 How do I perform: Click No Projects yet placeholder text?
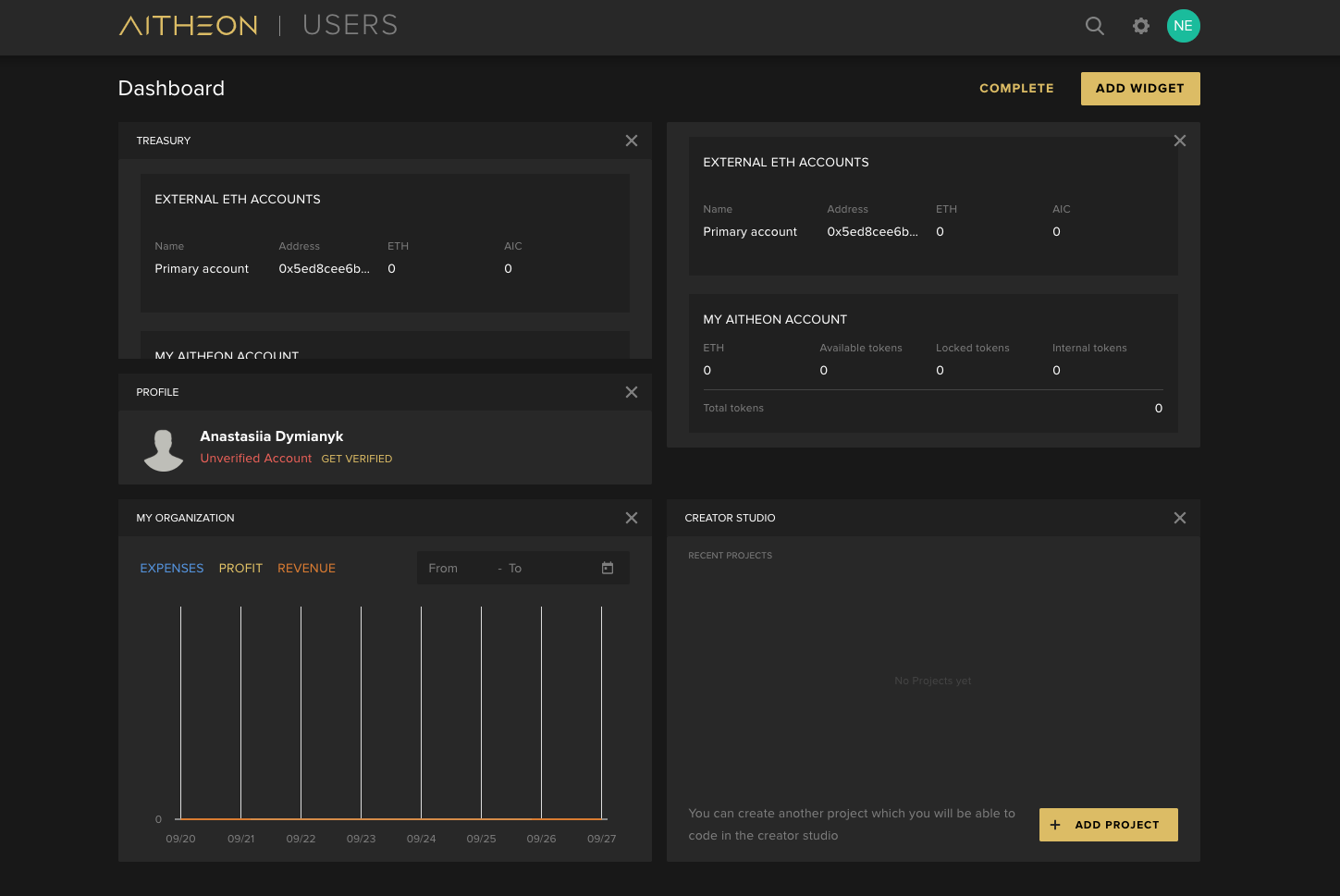933,681
